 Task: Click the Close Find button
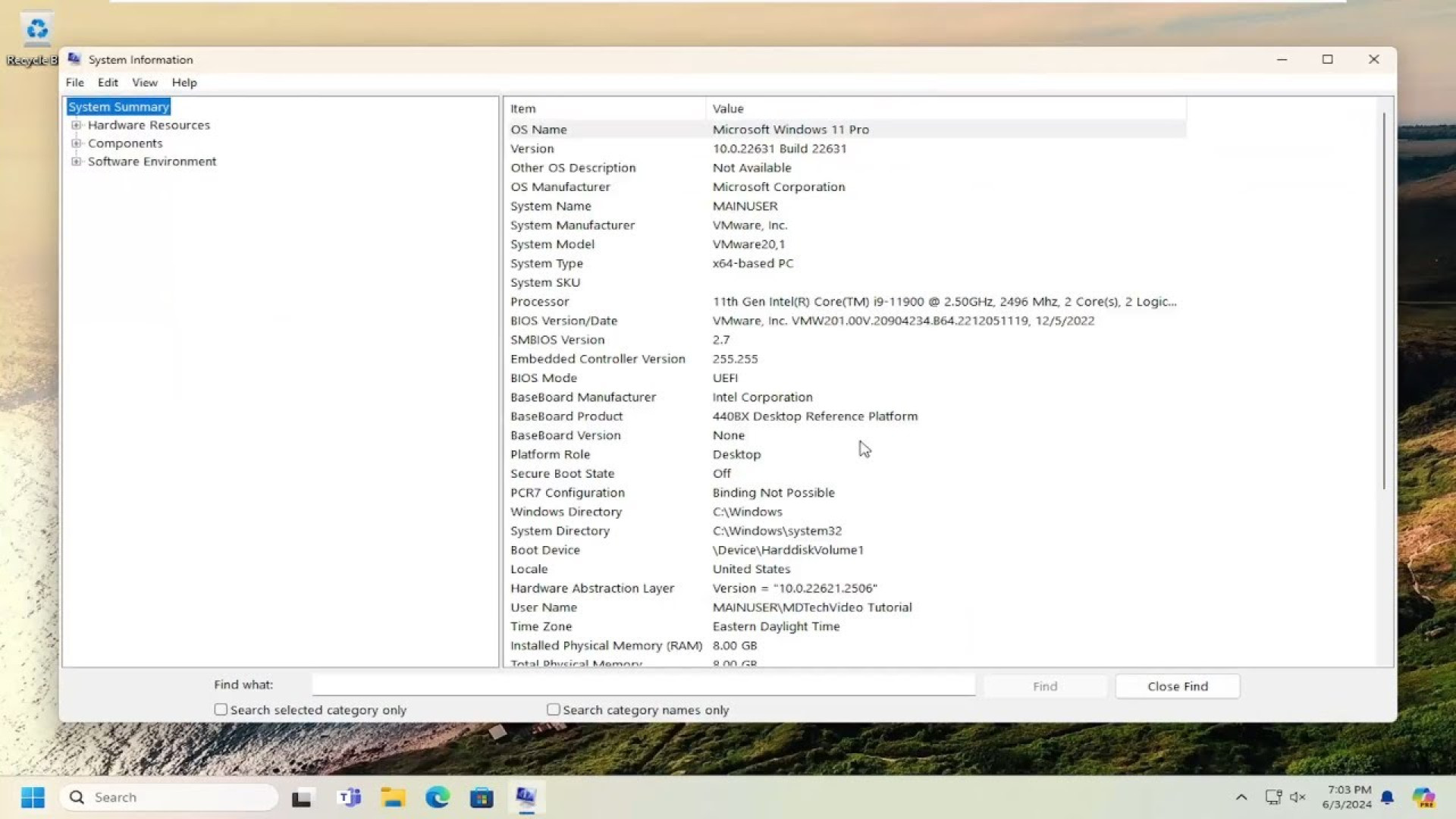1178,686
